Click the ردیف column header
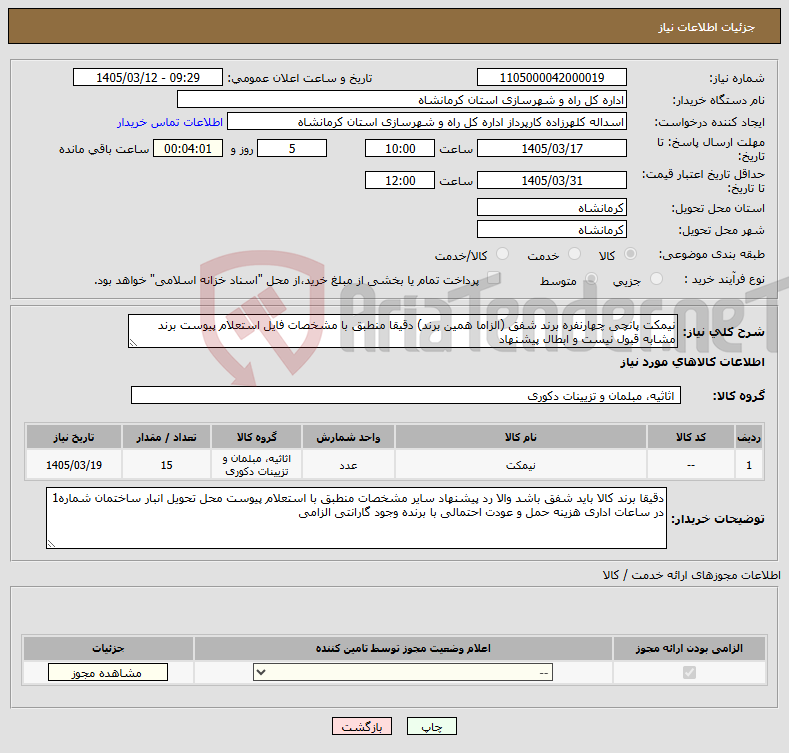This screenshot has height=753, width=789. coord(749,437)
